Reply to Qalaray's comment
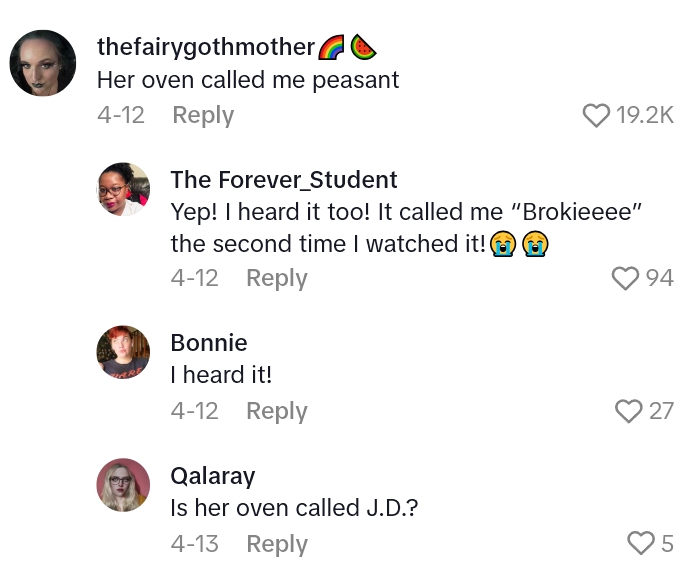The height and width of the screenshot is (568, 682). pyautogui.click(x=277, y=544)
